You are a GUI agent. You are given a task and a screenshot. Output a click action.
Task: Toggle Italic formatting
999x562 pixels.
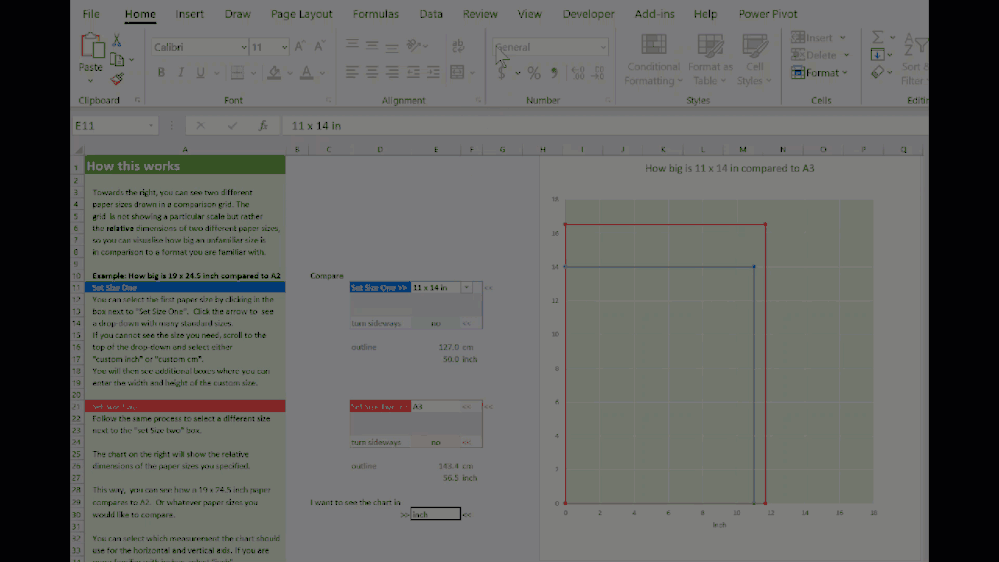181,73
